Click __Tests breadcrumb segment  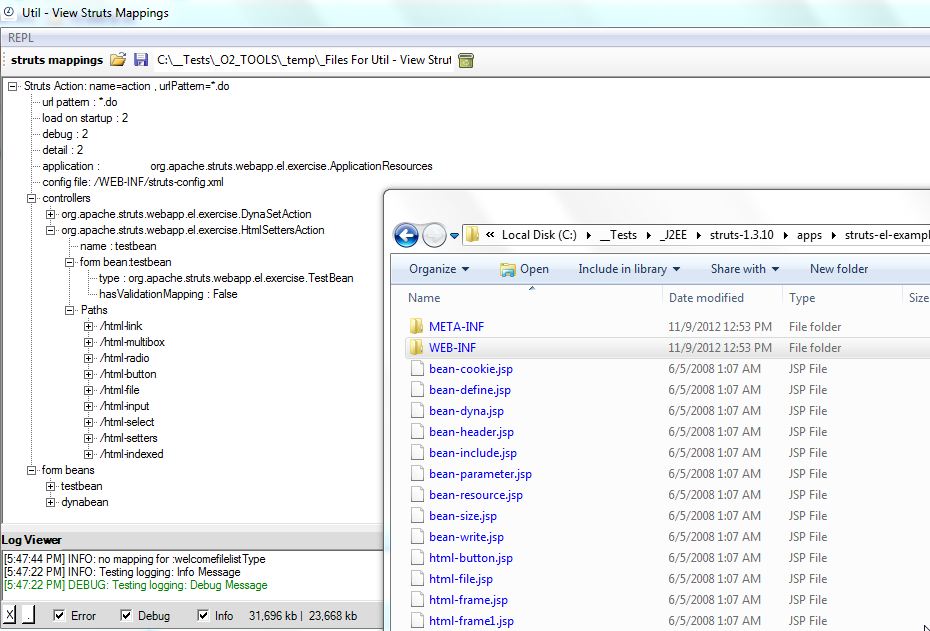[x=619, y=235]
